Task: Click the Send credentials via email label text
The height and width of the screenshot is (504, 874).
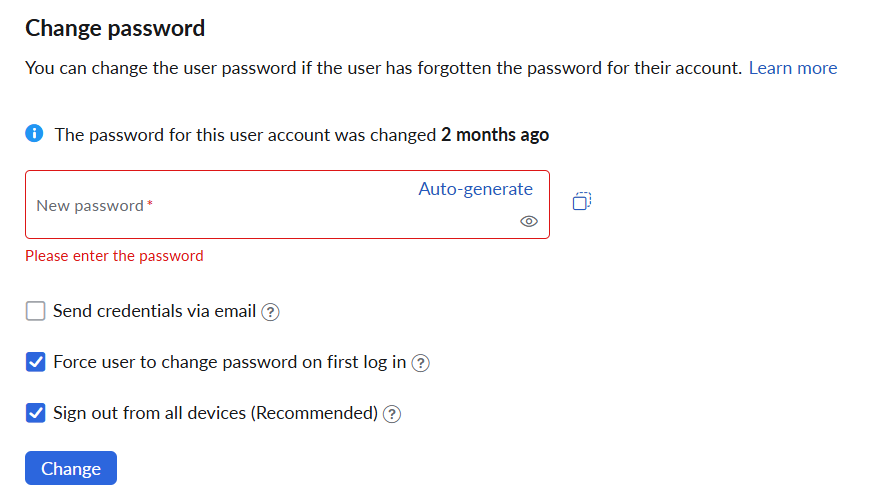Action: point(154,311)
